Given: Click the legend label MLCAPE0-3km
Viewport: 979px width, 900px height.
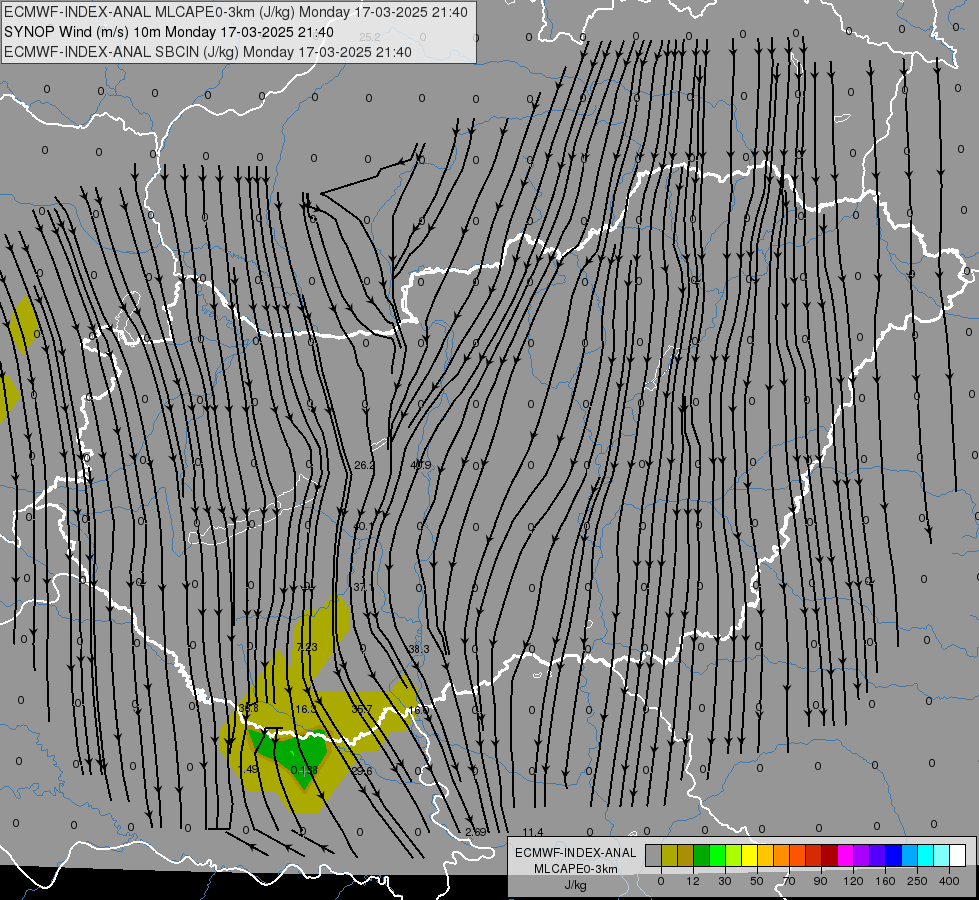Looking at the screenshot, I should [576, 869].
